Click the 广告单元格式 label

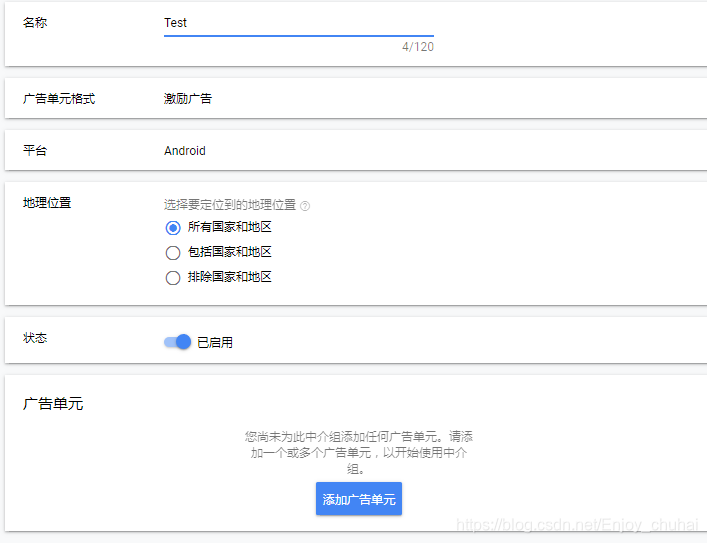point(59,98)
